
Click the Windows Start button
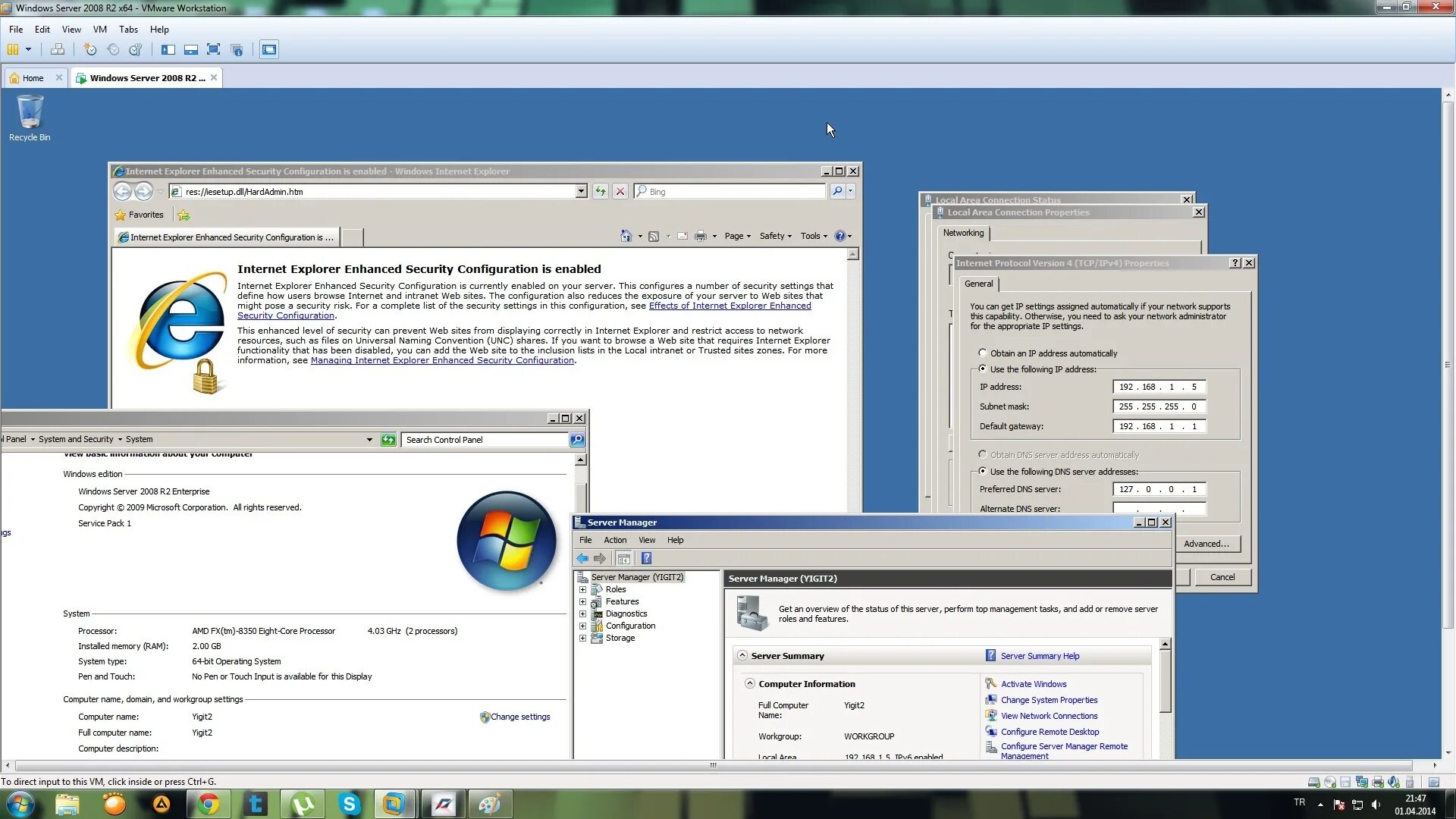20,804
